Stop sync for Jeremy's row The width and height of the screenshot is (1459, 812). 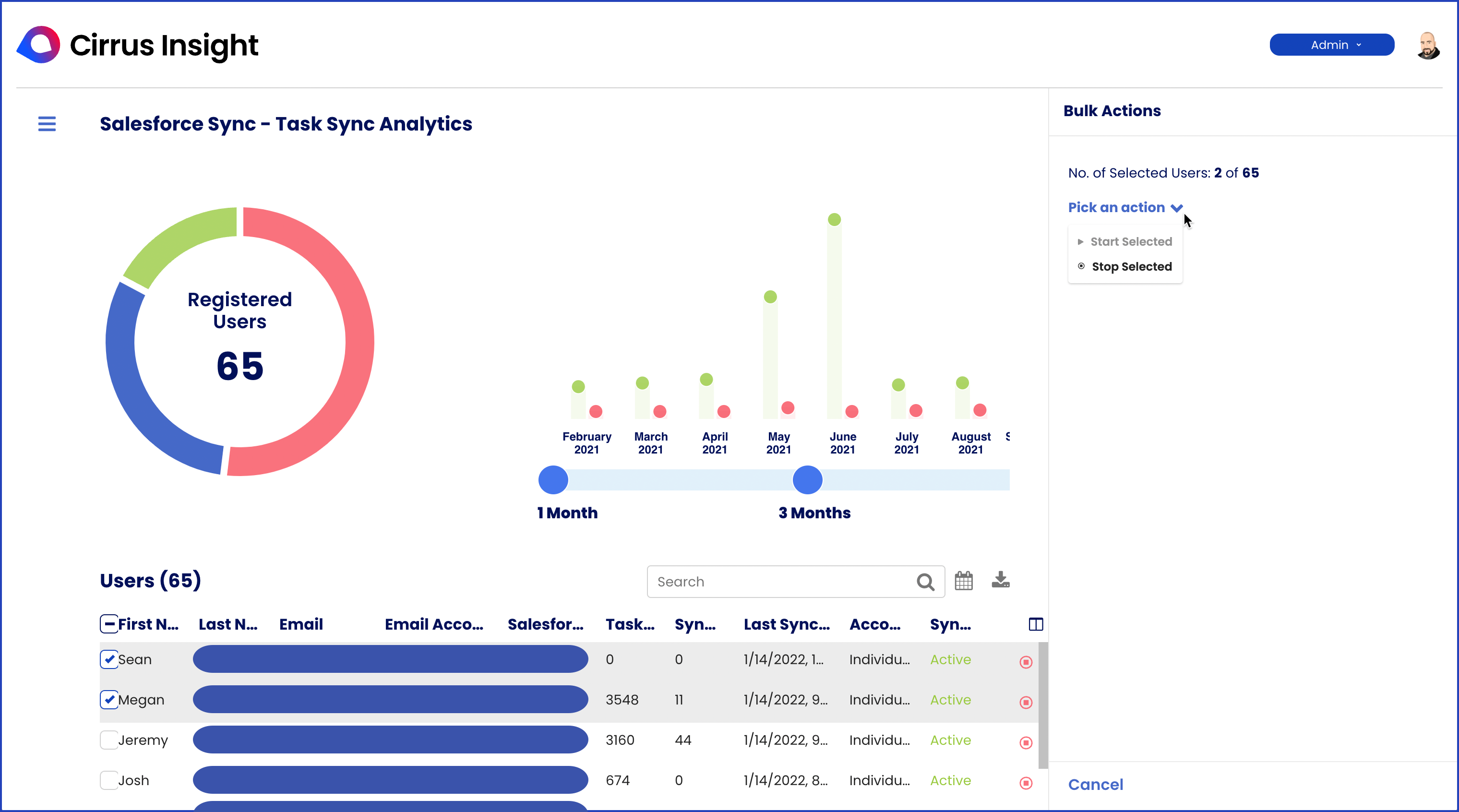[1026, 742]
